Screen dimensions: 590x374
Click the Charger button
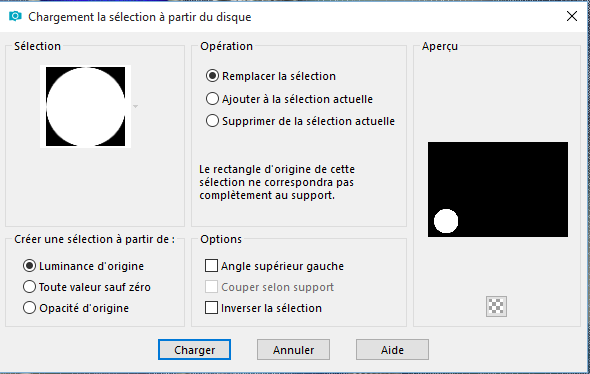coord(194,350)
